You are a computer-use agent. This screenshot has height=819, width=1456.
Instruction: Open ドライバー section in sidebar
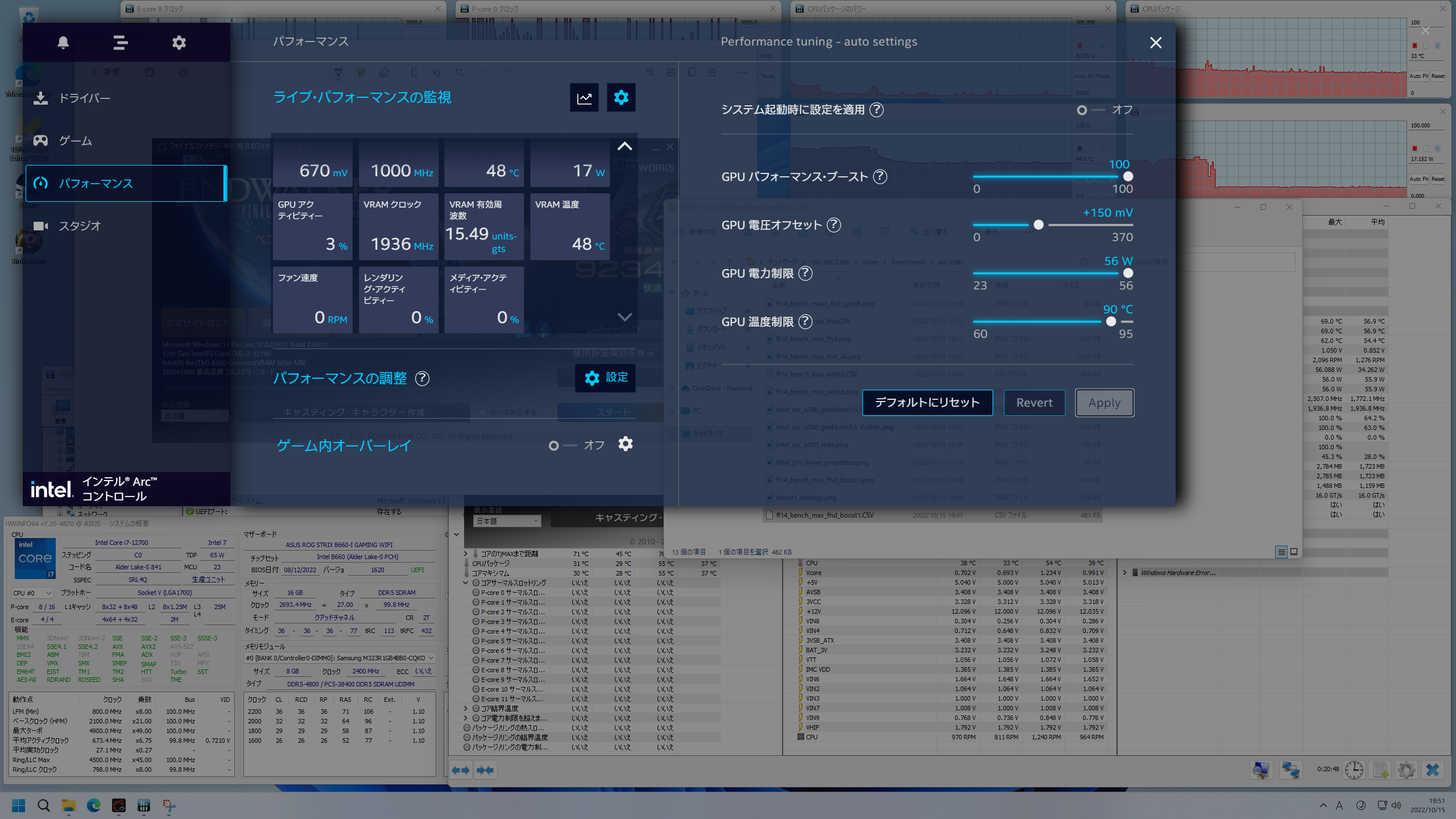[126, 98]
